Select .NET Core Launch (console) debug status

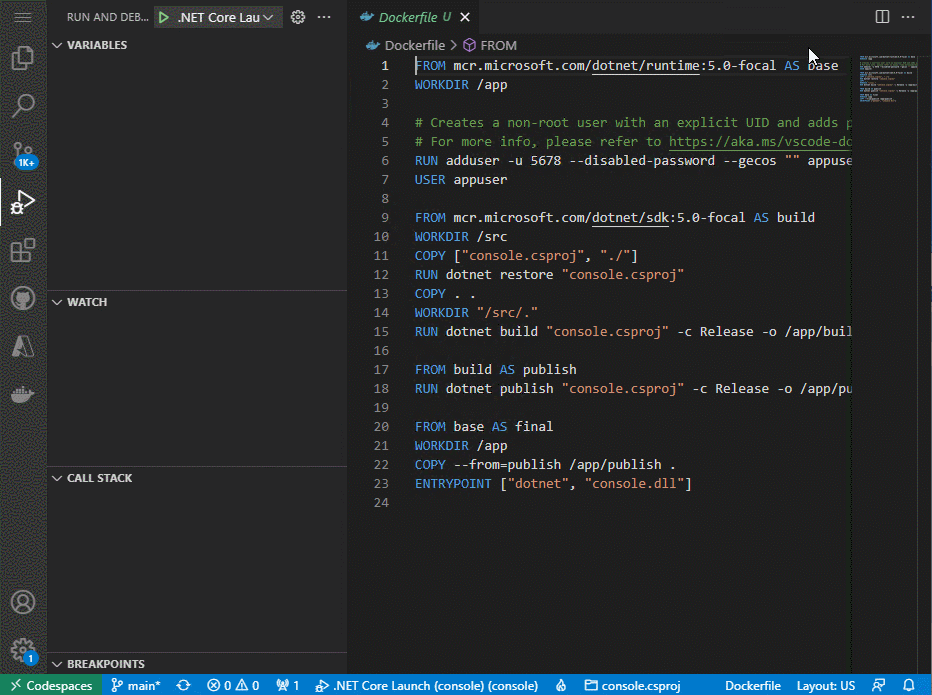click(427, 685)
